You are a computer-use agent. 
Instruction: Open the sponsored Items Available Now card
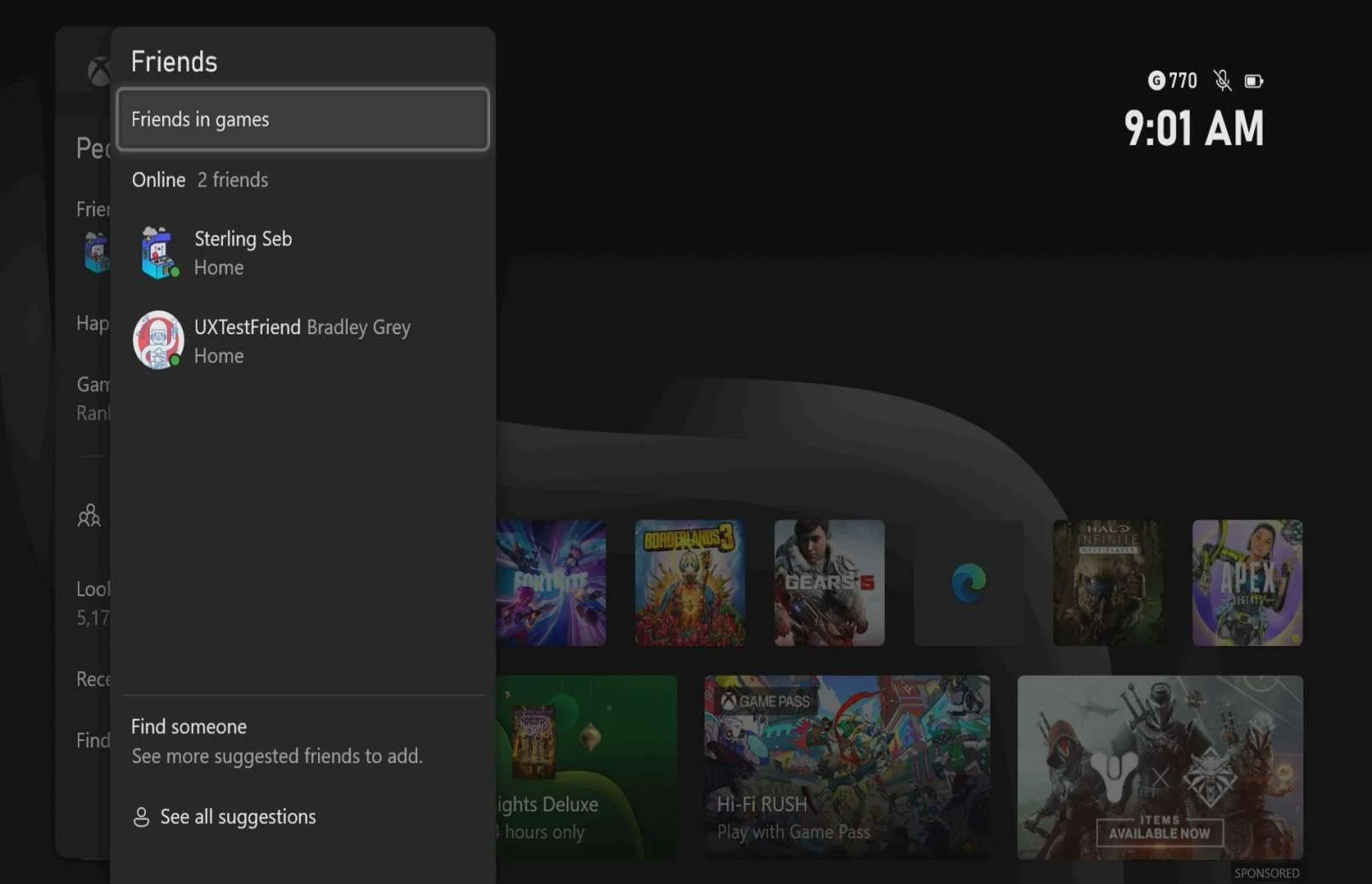pos(1160,767)
